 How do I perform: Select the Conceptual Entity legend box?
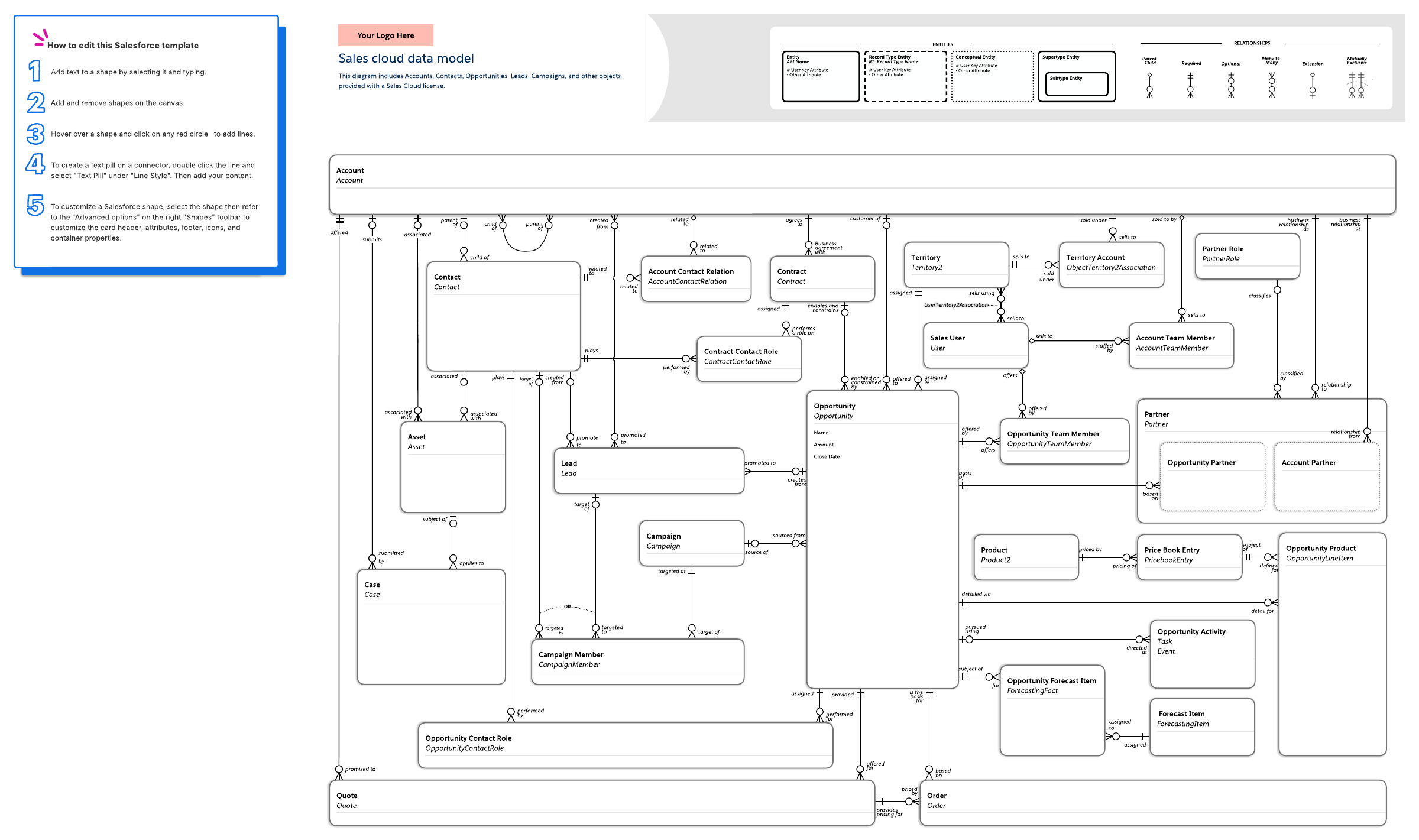[x=992, y=77]
